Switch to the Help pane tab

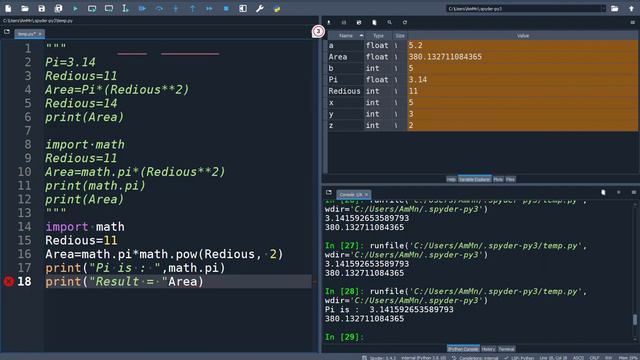coord(451,179)
